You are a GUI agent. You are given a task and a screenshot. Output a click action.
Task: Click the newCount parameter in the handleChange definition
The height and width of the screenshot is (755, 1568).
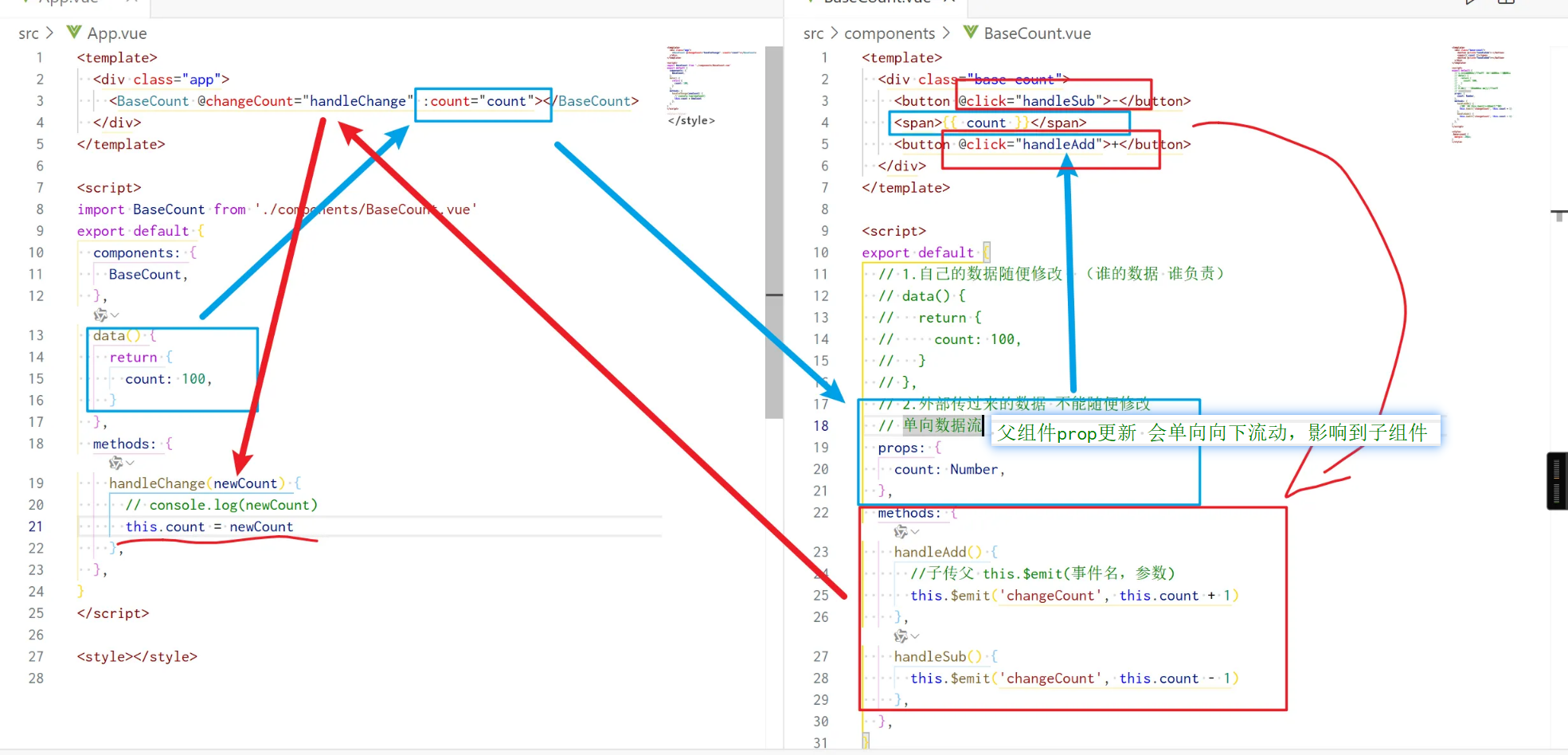point(244,483)
